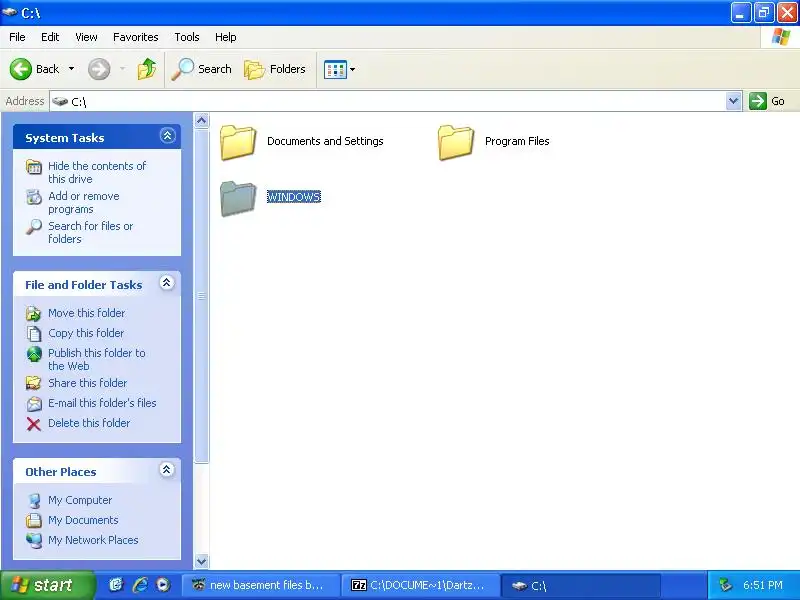Click the green Back arrow button

click(x=21, y=69)
